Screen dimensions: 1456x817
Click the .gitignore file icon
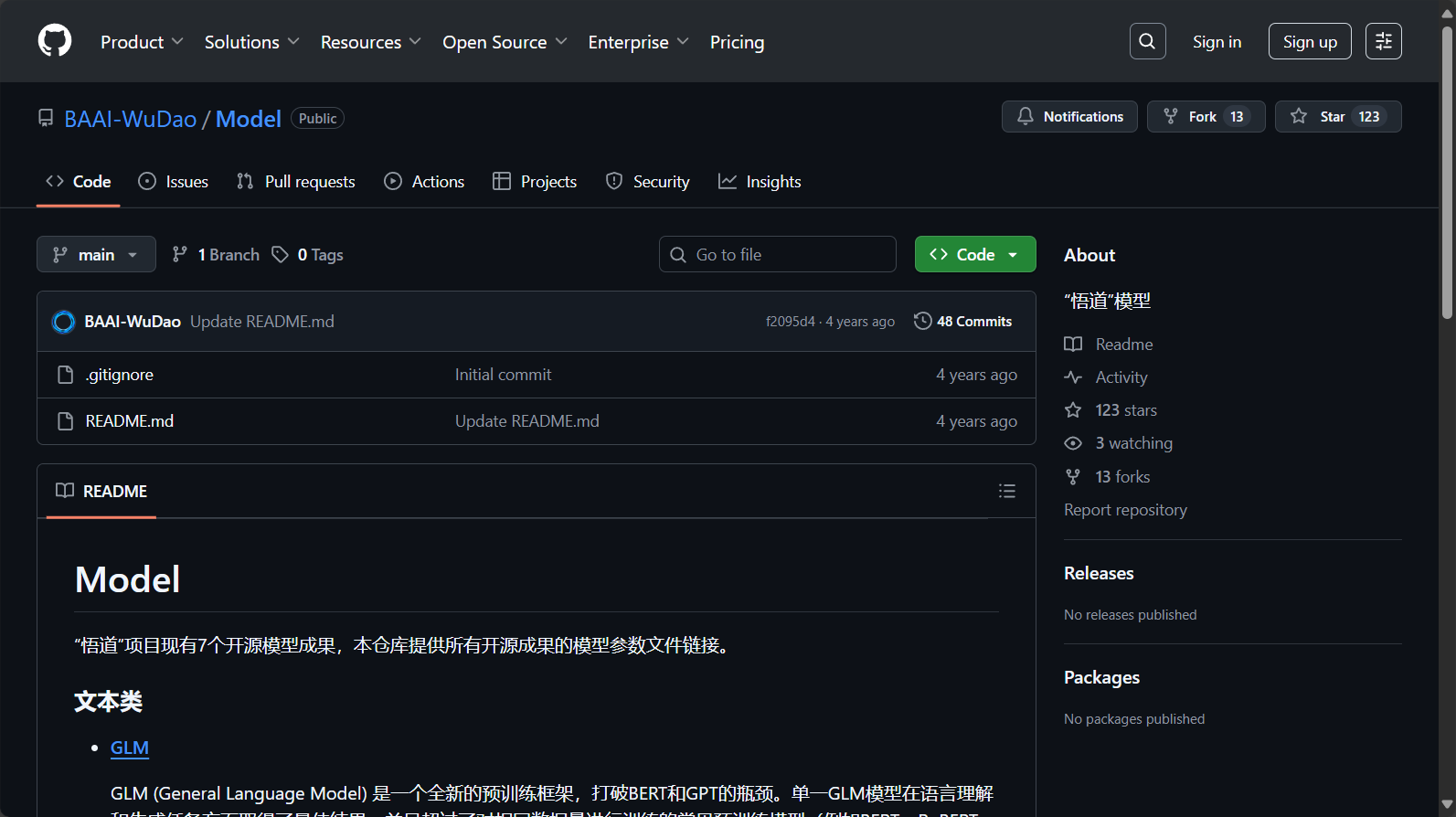point(65,375)
